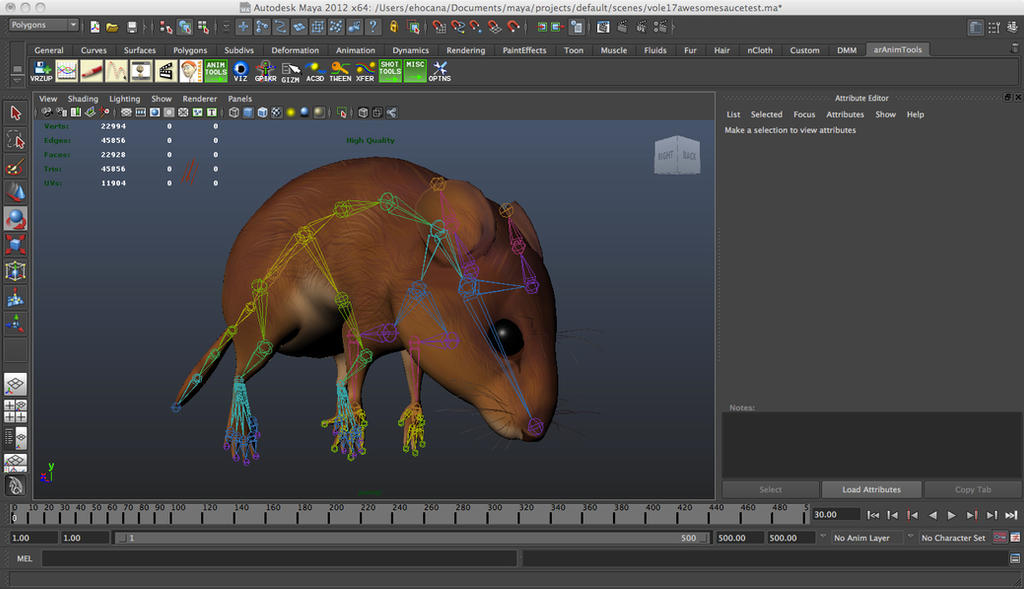Click the VIZ eye shelf icon
Screen dimensions: 1024x589
240,71
